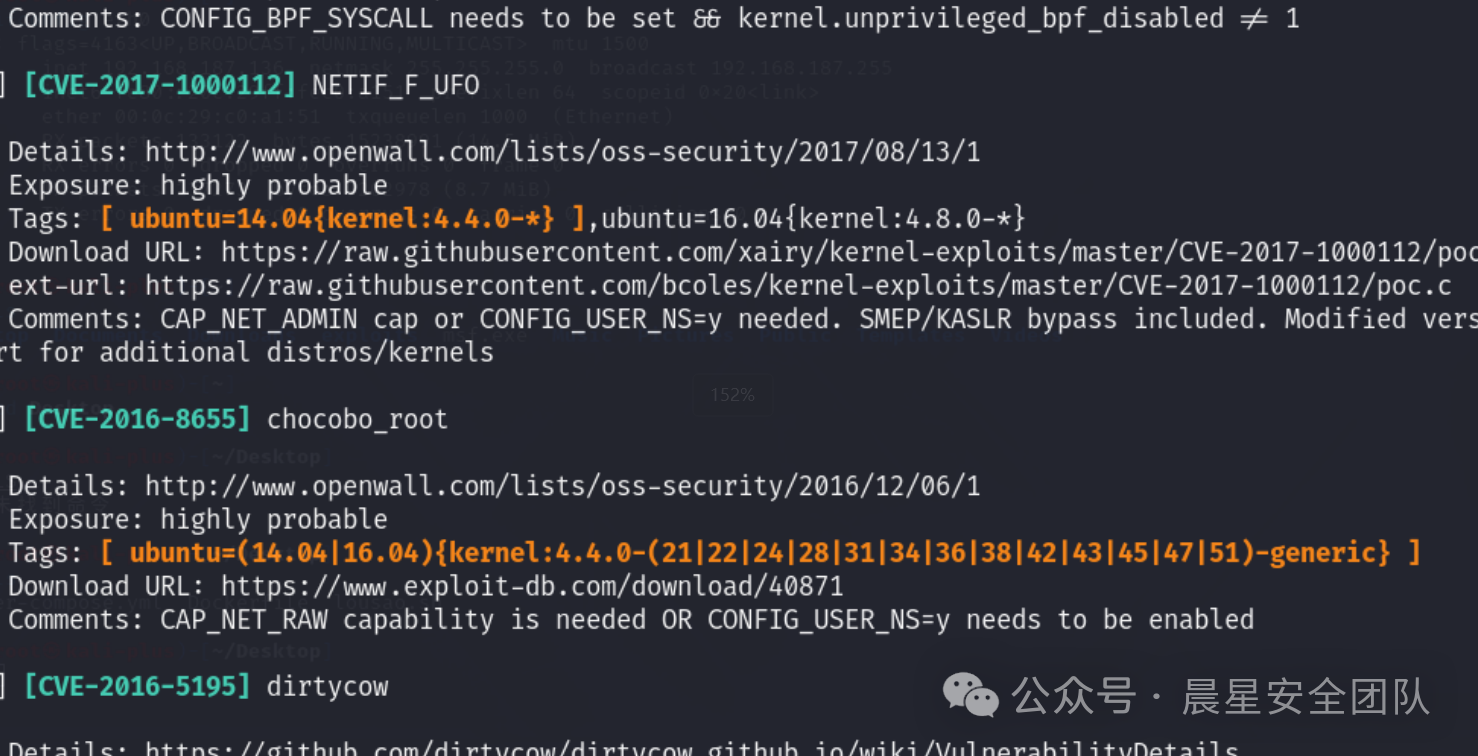This screenshot has height=756, width=1478.
Task: Click the NETIF_F_UFO exploit name
Action: [x=395, y=86]
